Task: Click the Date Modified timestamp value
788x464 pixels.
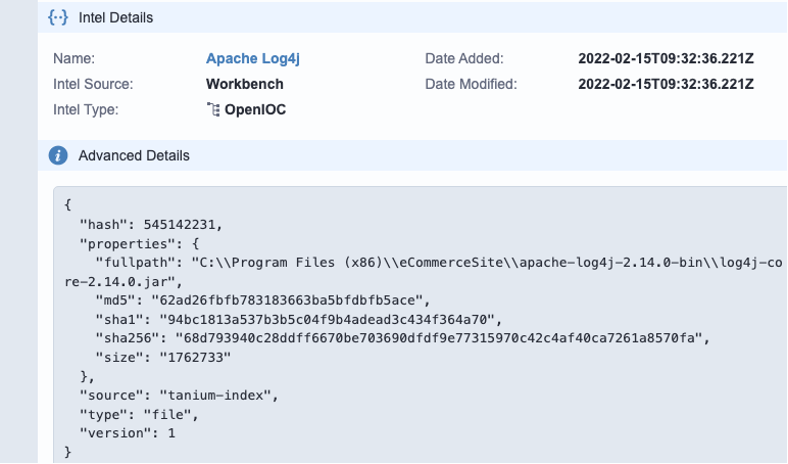Action: [x=666, y=84]
